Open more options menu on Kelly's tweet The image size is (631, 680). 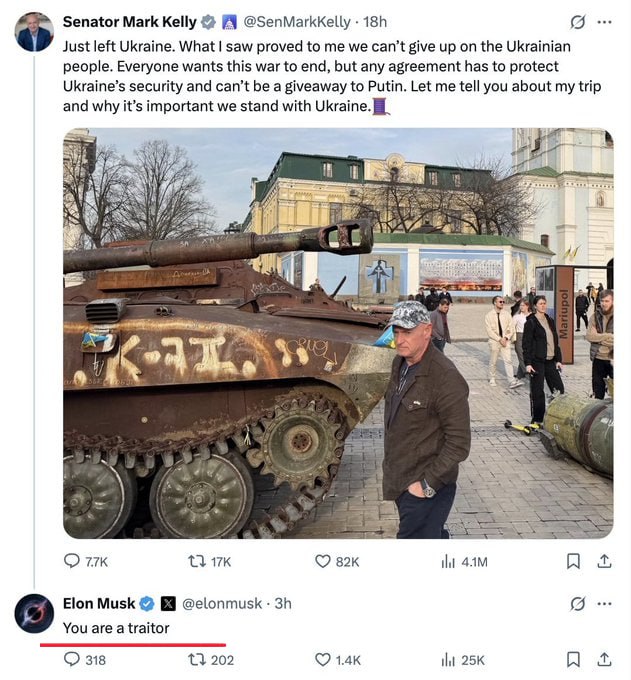coord(605,22)
